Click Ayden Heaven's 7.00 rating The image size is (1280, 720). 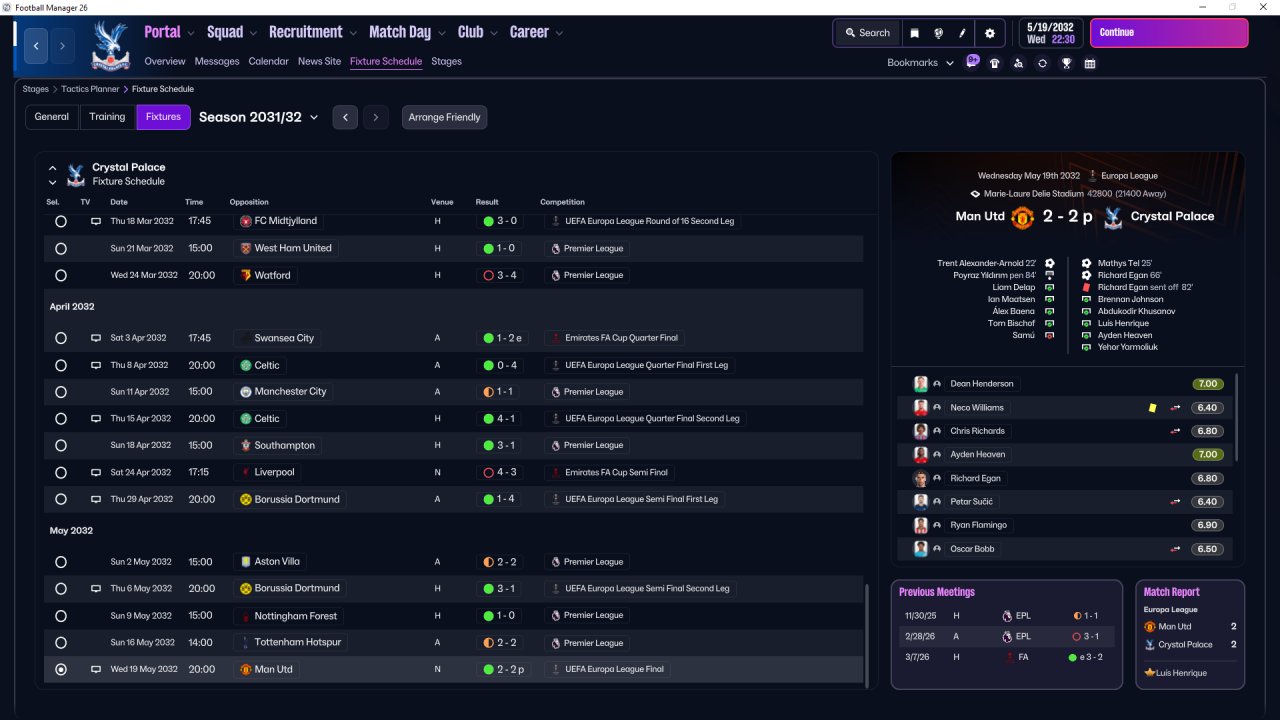tap(1207, 455)
